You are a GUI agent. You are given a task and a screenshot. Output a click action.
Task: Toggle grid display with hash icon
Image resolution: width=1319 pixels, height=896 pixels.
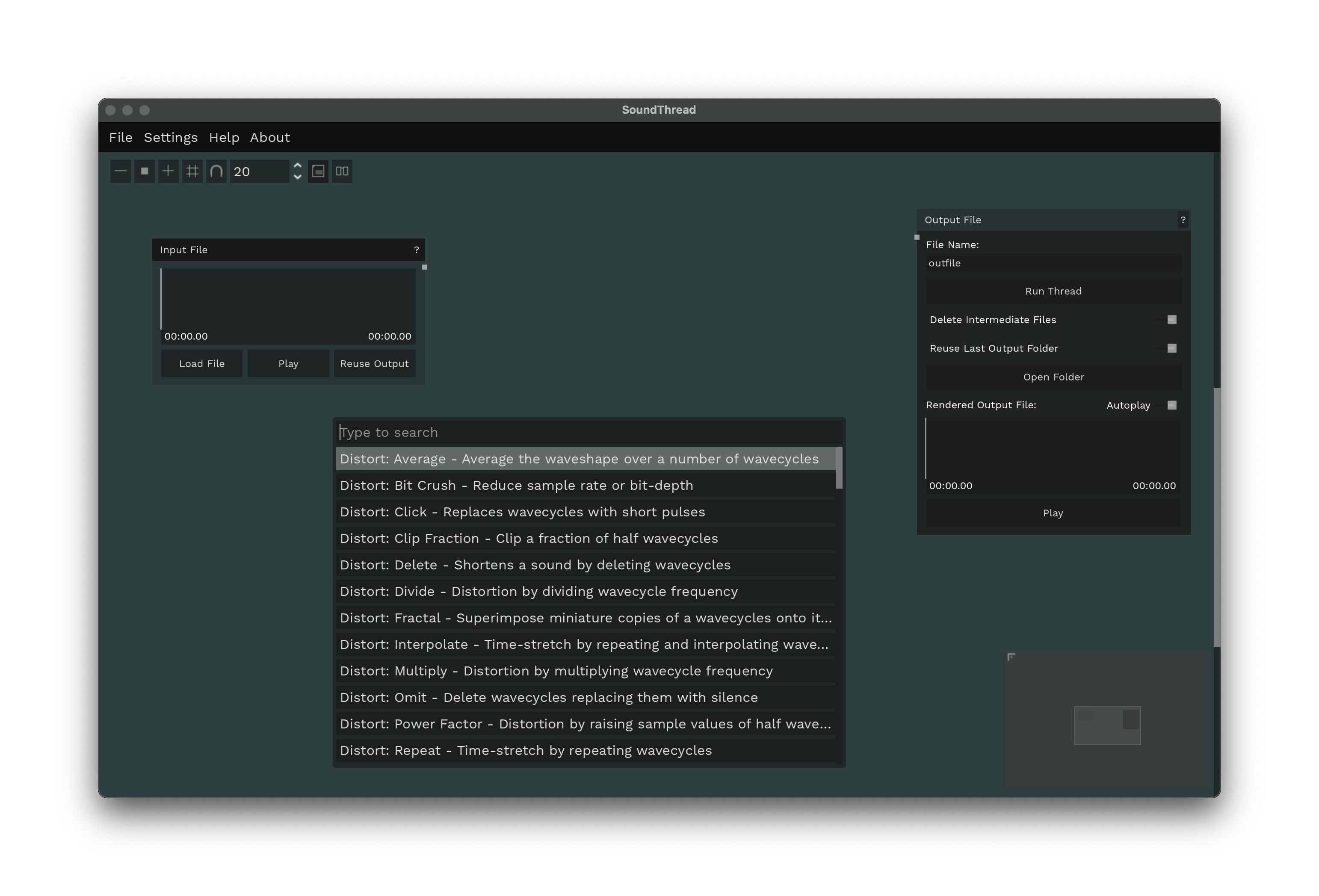192,171
